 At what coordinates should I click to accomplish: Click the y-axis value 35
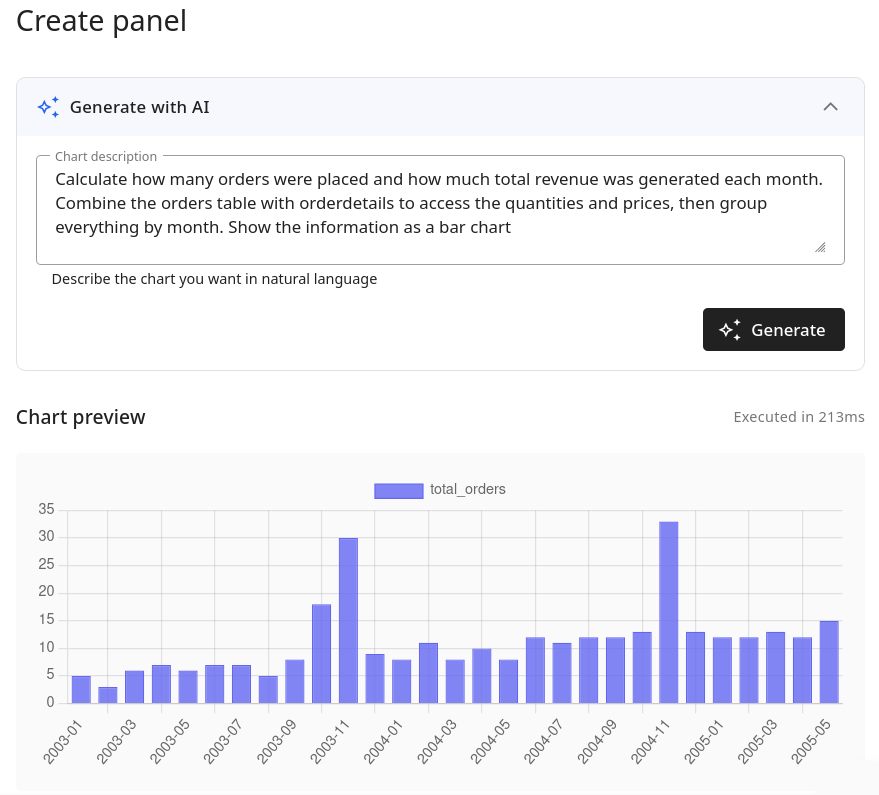(x=46, y=509)
